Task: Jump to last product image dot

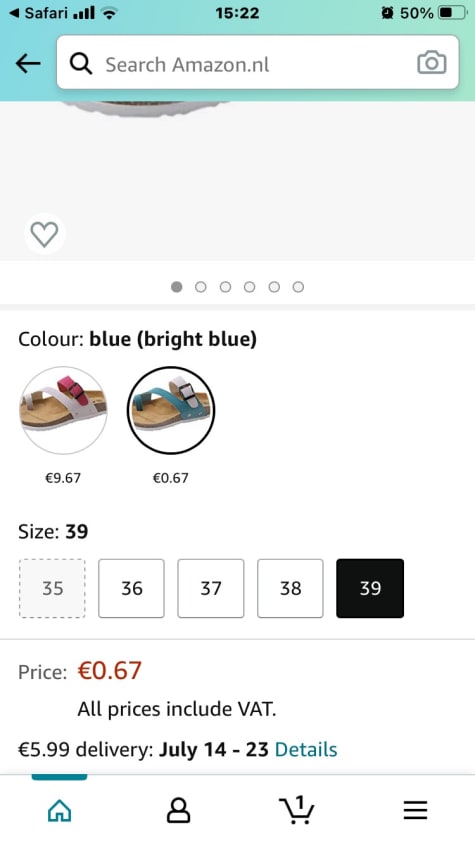Action: [298, 287]
